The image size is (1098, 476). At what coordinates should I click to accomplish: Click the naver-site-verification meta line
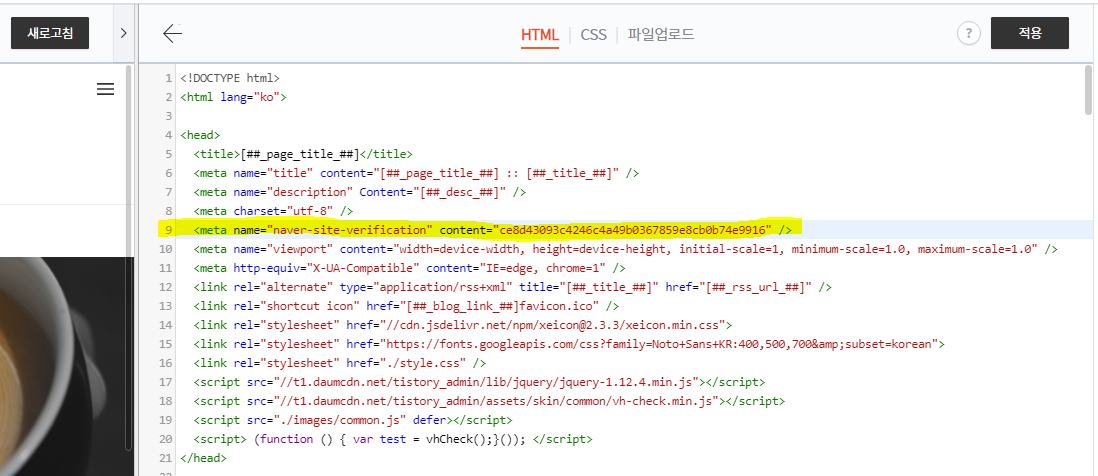click(x=493, y=230)
